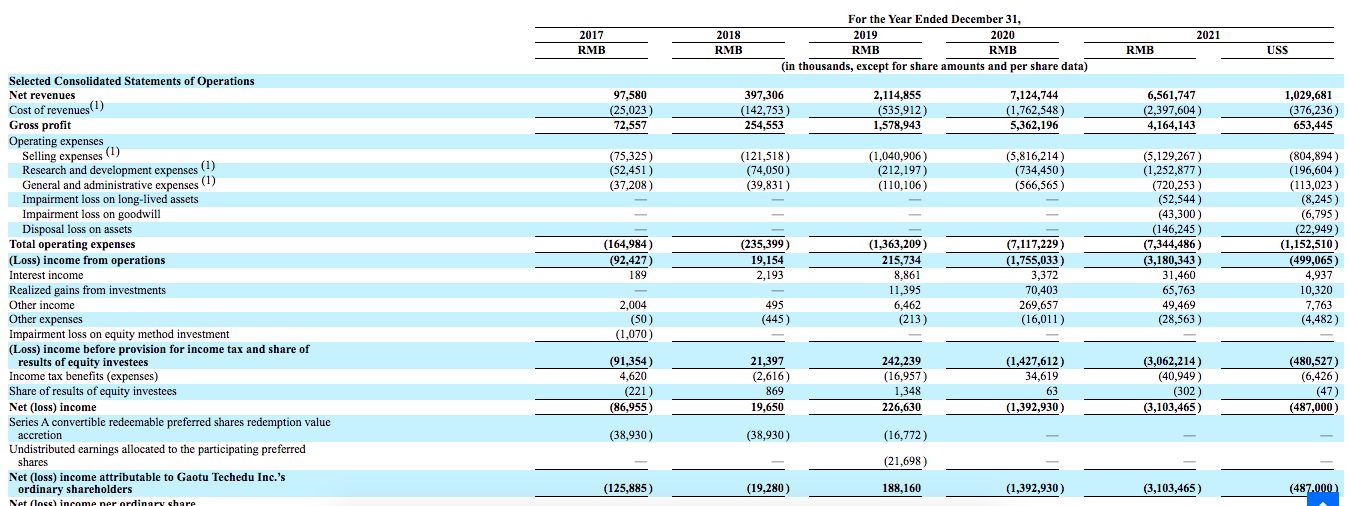Click the 'Net revenues' row label
Screen dimensions: 1350x506
[42, 96]
